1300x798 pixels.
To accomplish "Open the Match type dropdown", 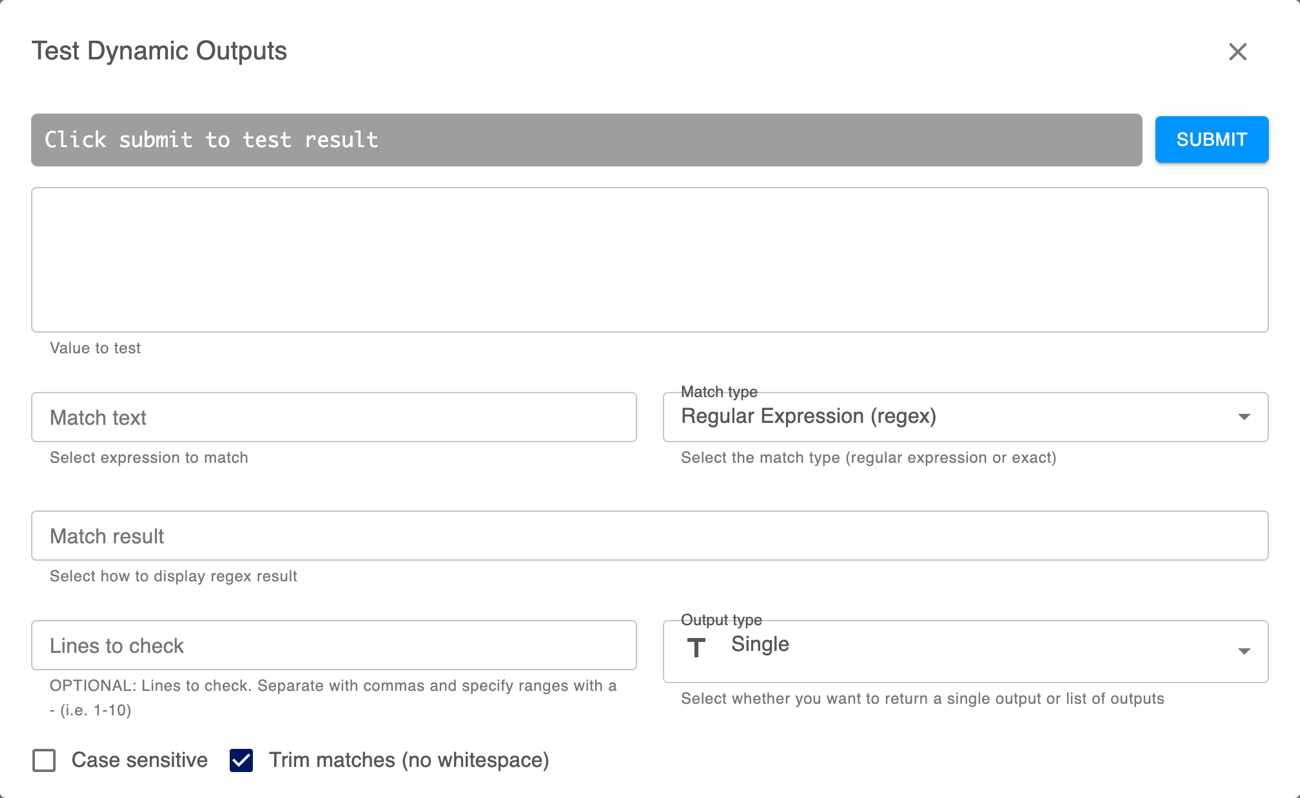I will 965,417.
